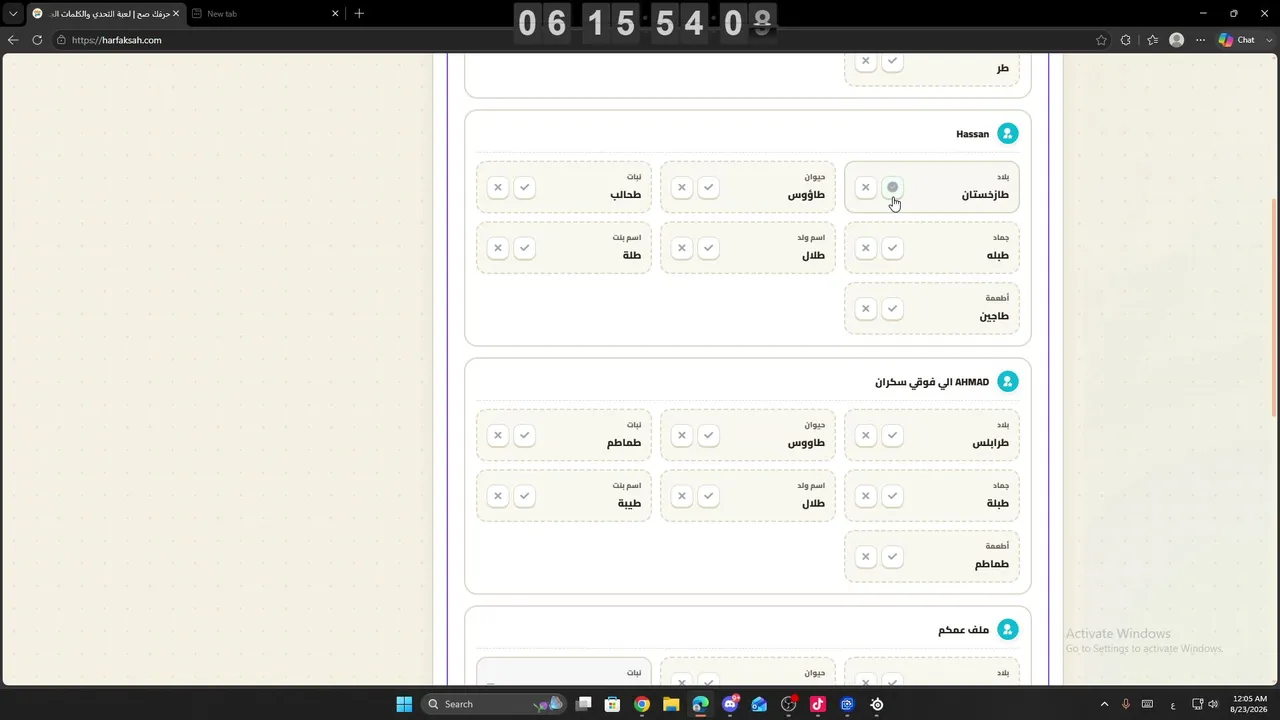This screenshot has height=720, width=1280.
Task: Add page to favorites with star icon
Action: pos(1101,40)
